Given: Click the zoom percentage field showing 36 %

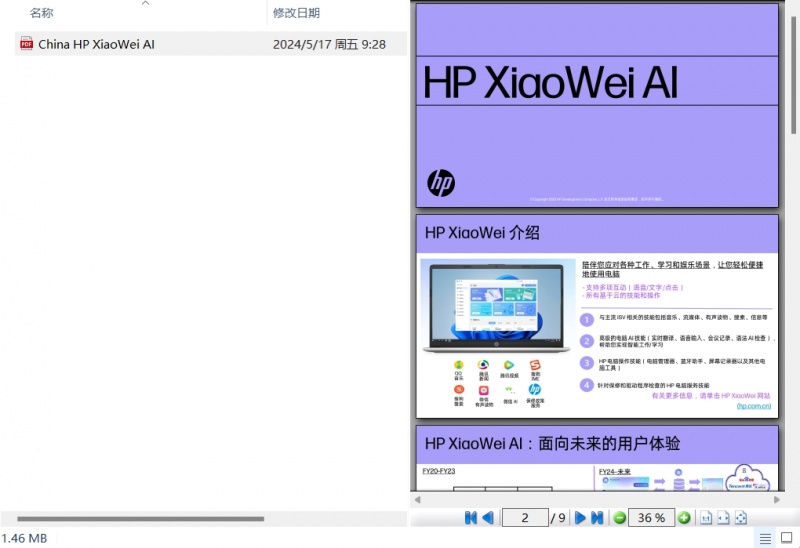Looking at the screenshot, I should coord(651,518).
